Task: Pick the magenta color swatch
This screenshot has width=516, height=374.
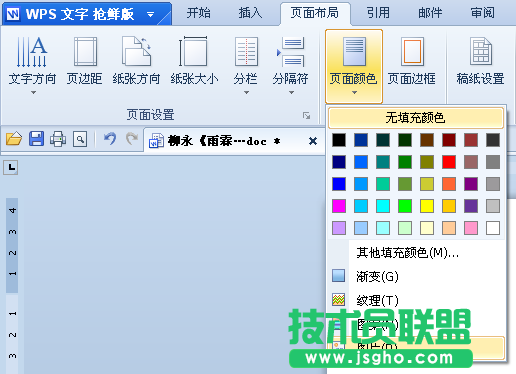Action: click(x=339, y=206)
